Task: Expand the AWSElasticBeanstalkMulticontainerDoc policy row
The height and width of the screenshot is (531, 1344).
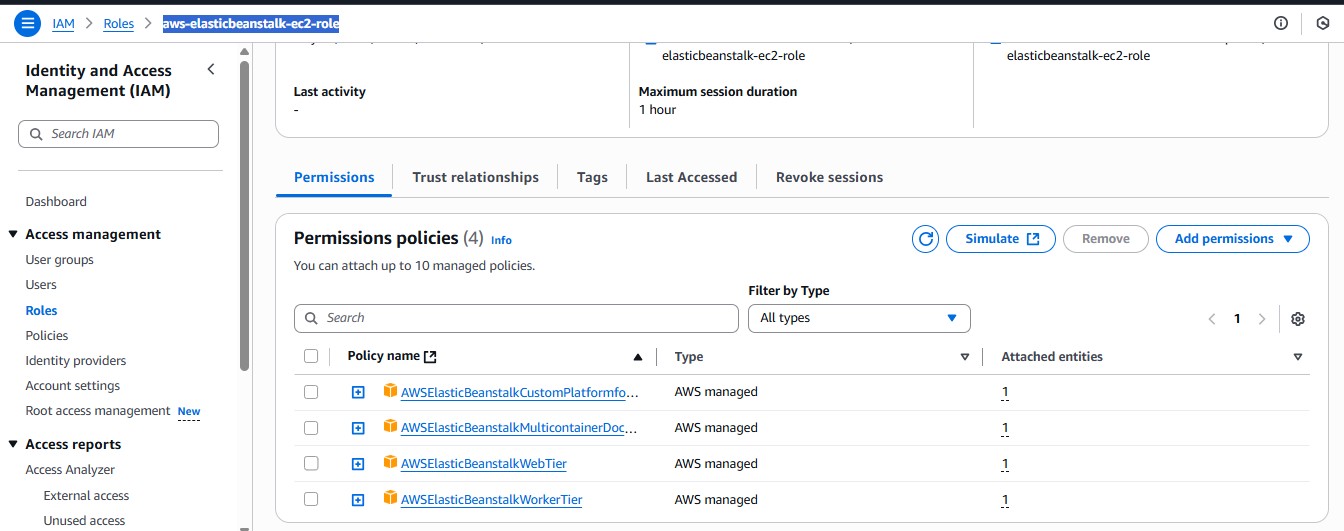Action: click(x=358, y=428)
